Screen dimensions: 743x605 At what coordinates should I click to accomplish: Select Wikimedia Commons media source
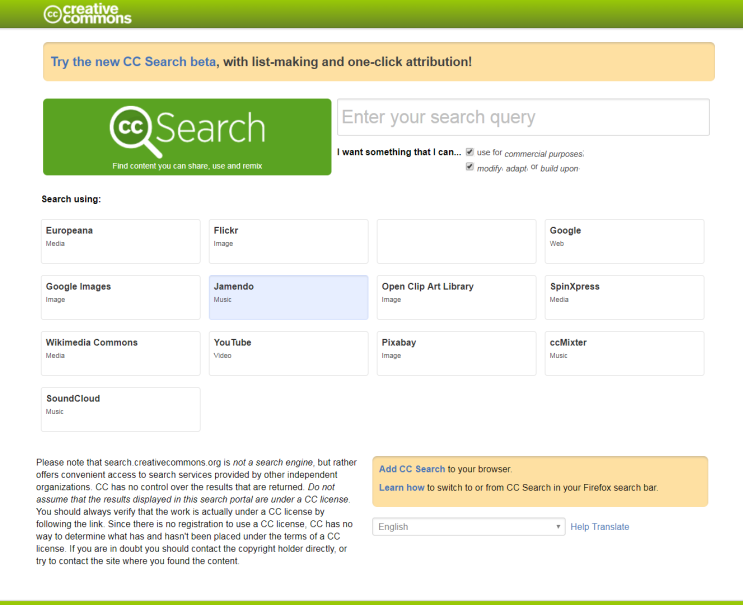tap(121, 353)
